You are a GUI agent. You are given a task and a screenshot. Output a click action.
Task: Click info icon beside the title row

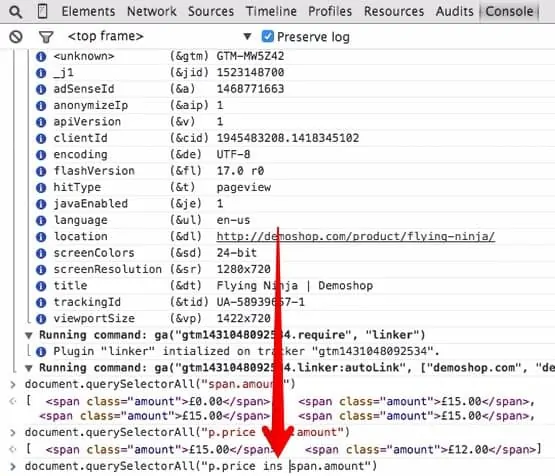(x=41, y=286)
